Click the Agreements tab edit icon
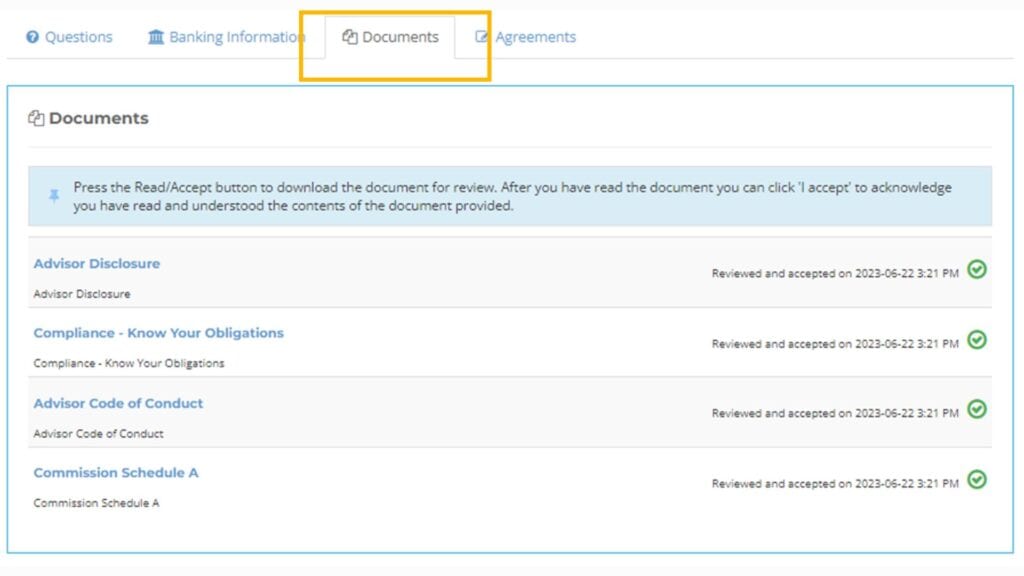Image resolution: width=1024 pixels, height=576 pixels. (x=482, y=37)
